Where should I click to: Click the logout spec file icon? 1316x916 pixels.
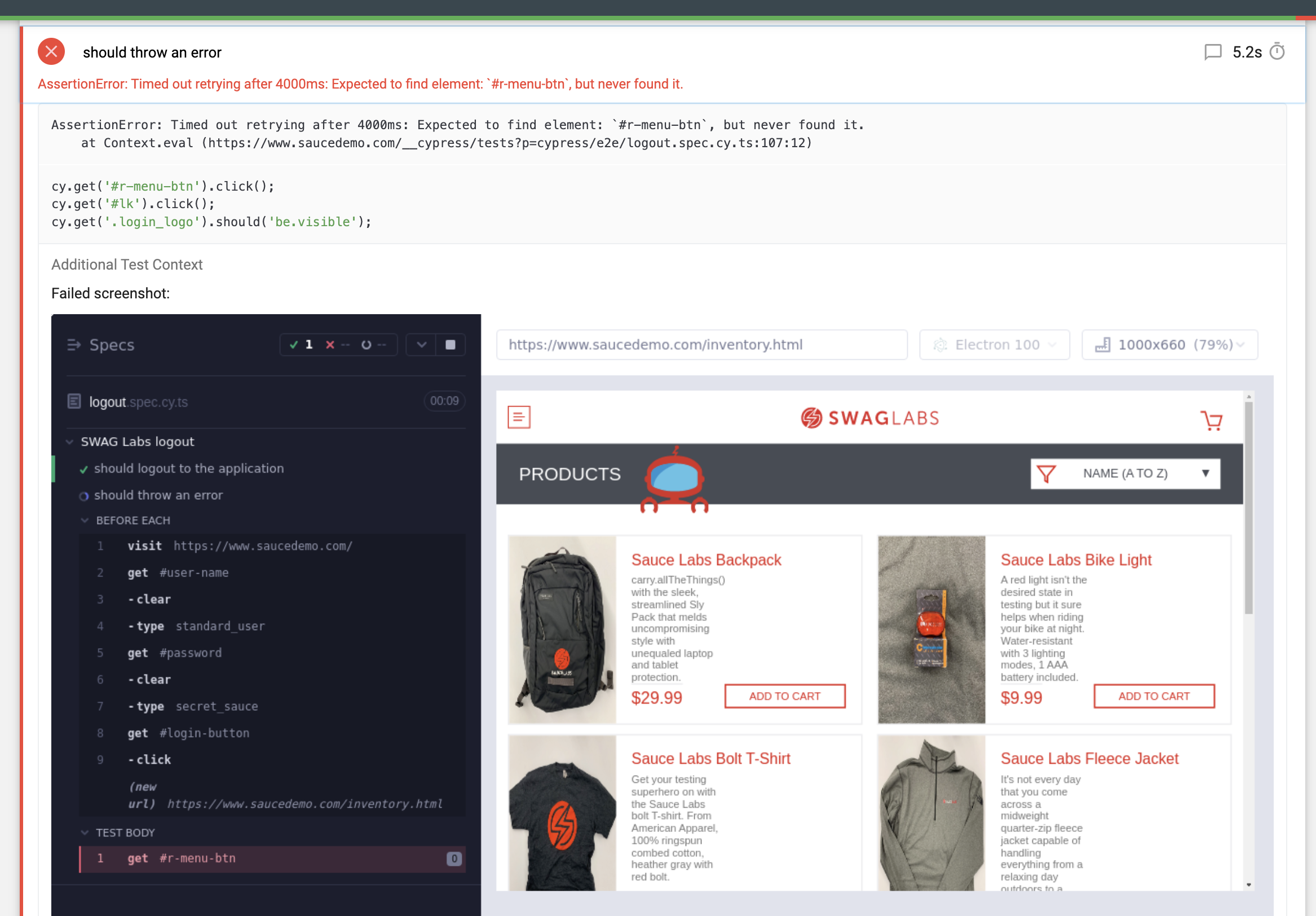click(74, 401)
